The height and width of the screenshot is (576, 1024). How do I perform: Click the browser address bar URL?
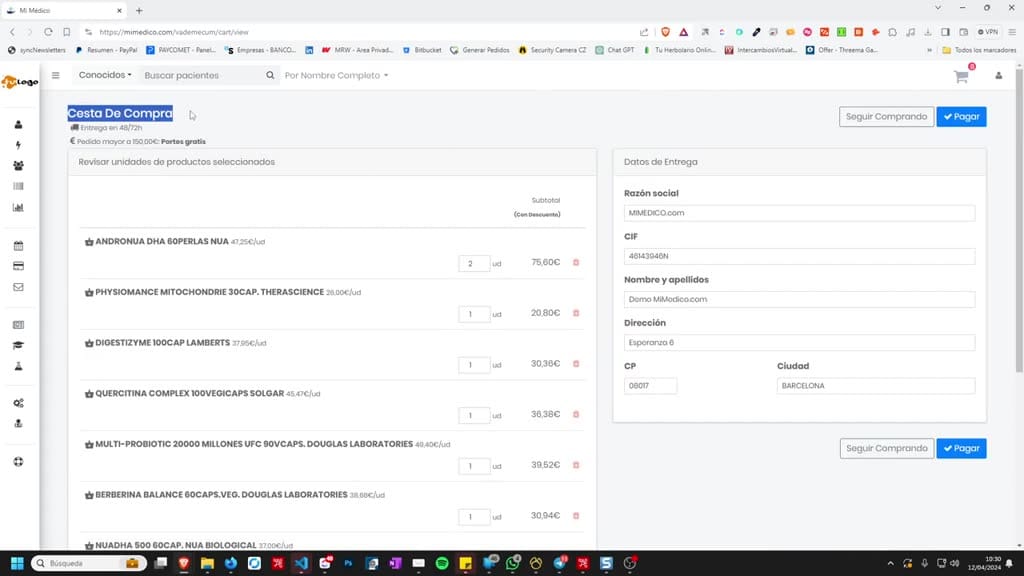pyautogui.click(x=174, y=32)
